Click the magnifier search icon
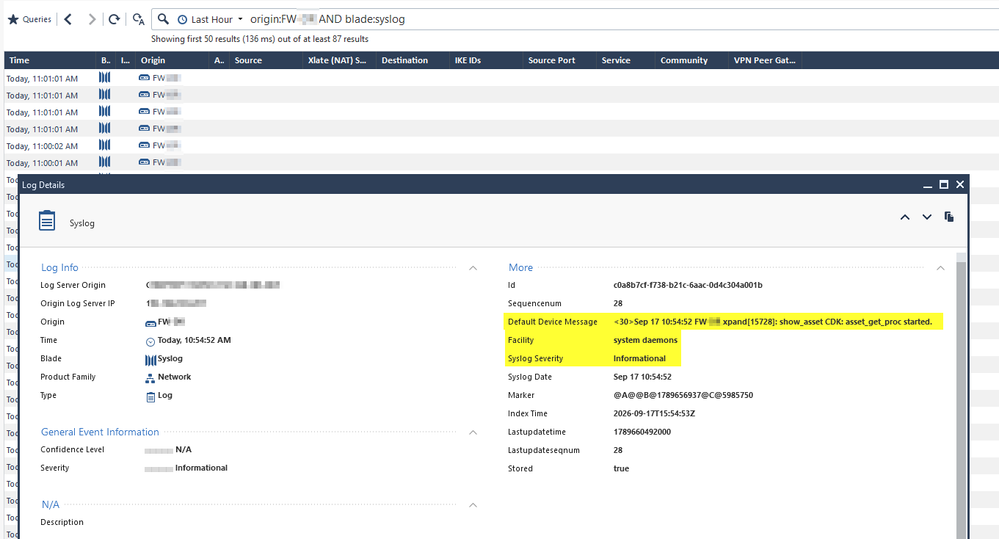Image resolution: width=999 pixels, height=539 pixels. [x=163, y=19]
